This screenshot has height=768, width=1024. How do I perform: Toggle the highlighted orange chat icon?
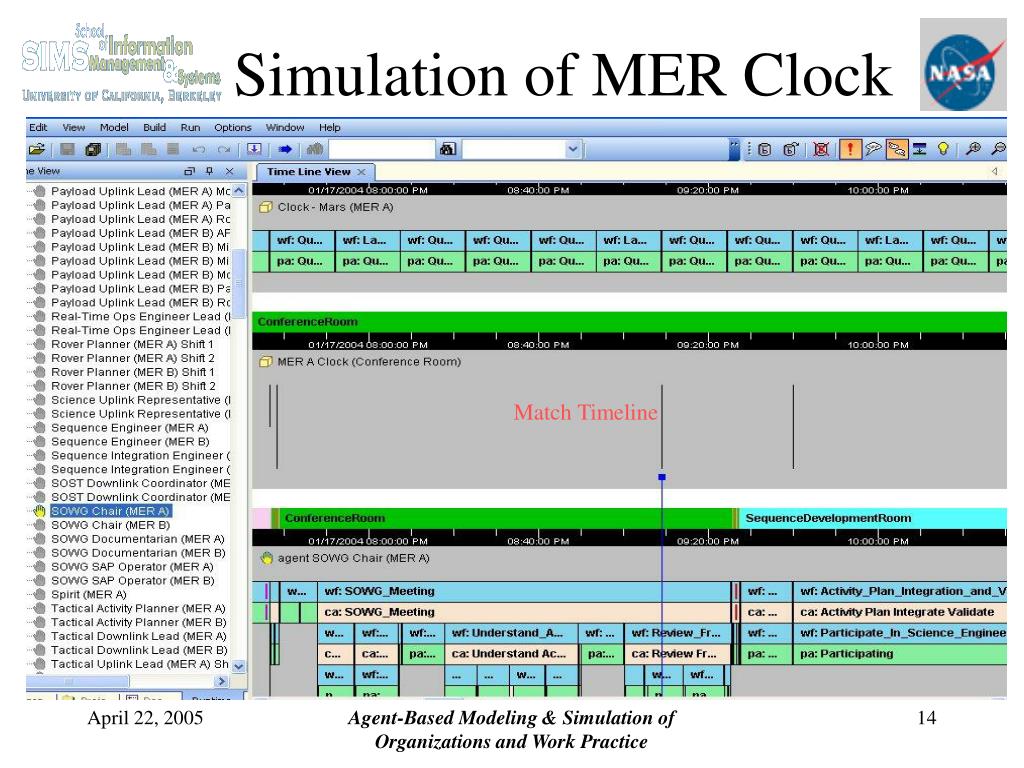pyautogui.click(x=897, y=150)
